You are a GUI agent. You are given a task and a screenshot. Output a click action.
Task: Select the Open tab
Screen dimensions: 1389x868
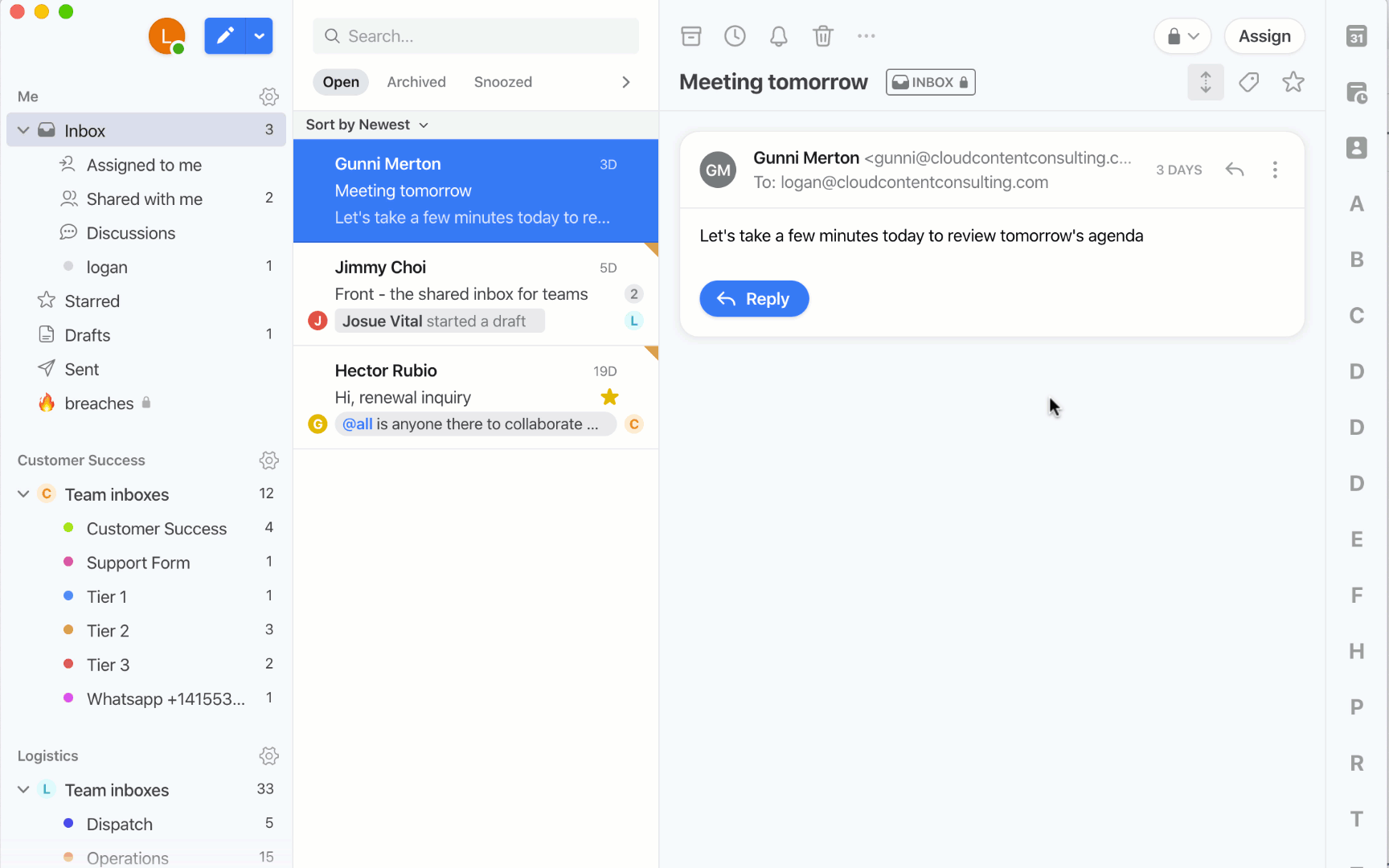(341, 82)
